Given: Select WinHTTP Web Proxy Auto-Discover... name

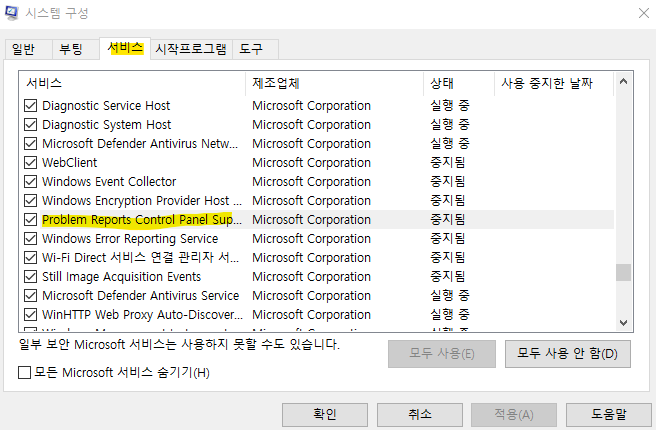Looking at the screenshot, I should (x=142, y=315).
